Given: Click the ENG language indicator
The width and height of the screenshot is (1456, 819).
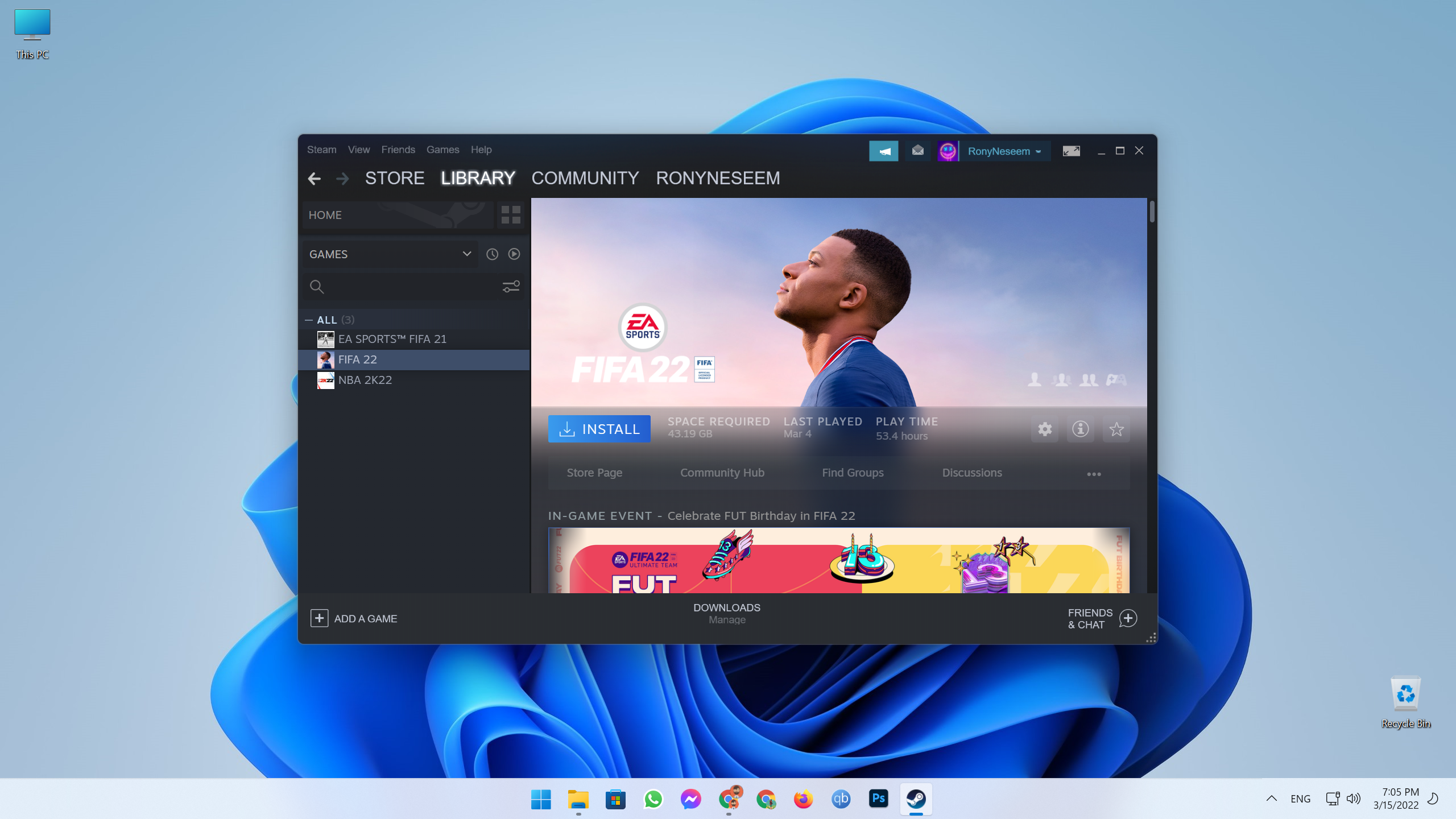Looking at the screenshot, I should (1301, 799).
